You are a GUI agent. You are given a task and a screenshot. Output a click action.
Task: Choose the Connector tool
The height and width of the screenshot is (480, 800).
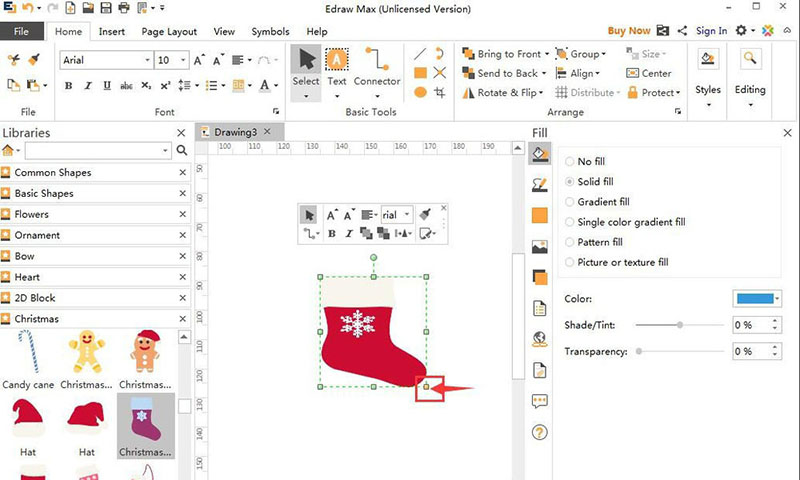[377, 68]
